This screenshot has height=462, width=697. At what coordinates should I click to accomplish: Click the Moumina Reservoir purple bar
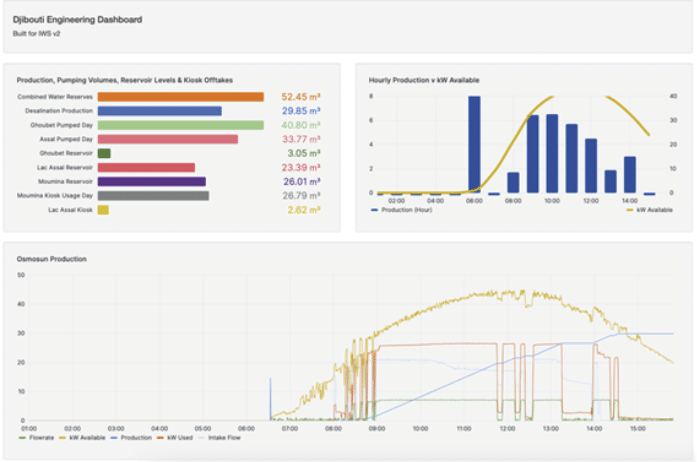(x=151, y=182)
